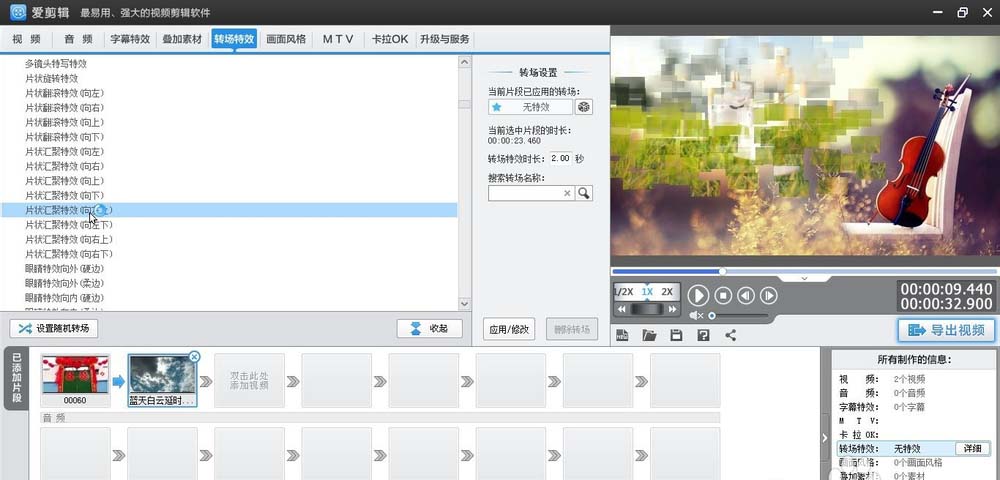
Task: Step to the previous frame
Action: (745, 295)
